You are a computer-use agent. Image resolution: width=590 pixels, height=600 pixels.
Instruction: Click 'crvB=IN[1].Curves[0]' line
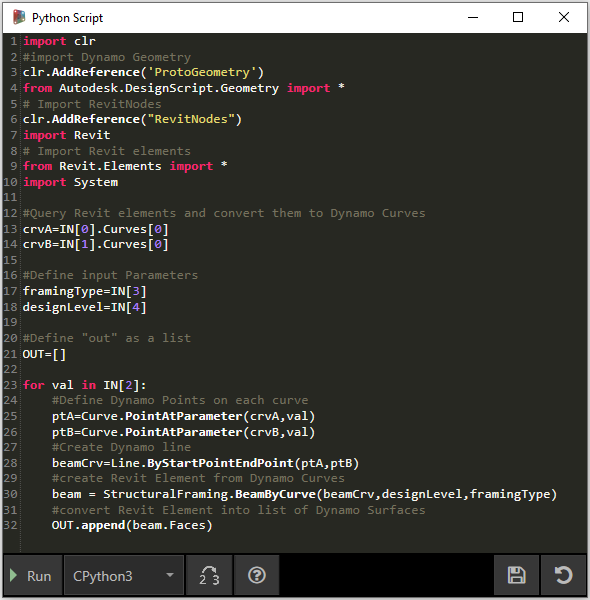[x=96, y=244]
